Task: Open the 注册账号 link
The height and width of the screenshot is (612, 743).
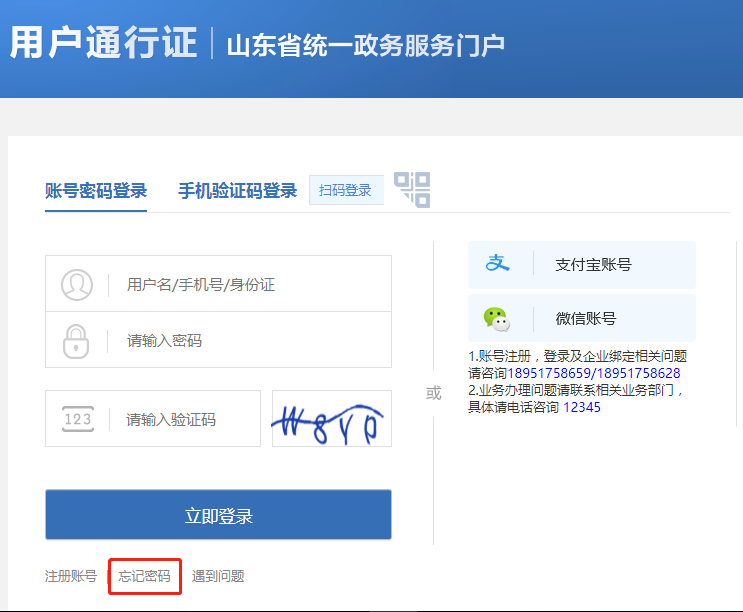Action: click(x=71, y=576)
